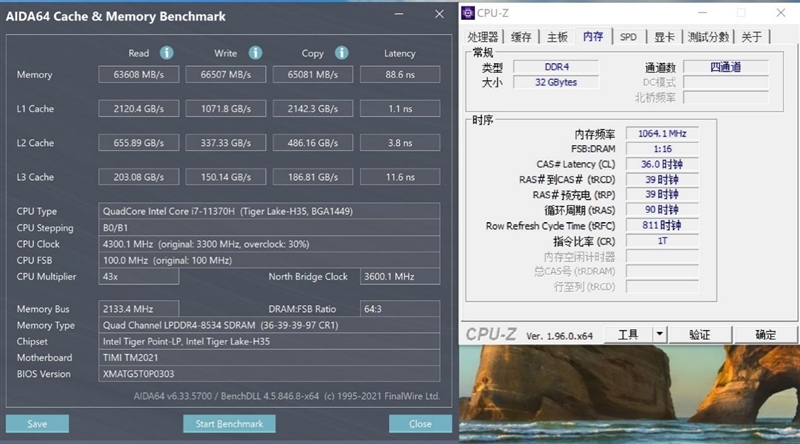Image resolution: width=800 pixels, height=444 pixels.
Task: Click the Memory Copy value 65081 MB/s
Action: click(313, 75)
